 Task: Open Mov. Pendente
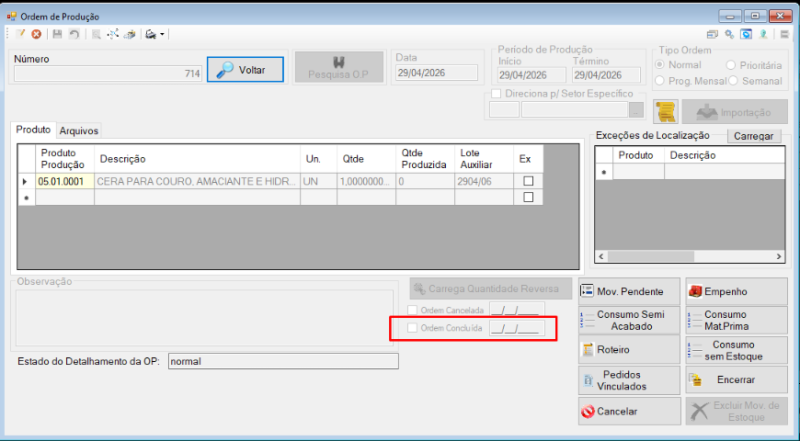tap(629, 291)
